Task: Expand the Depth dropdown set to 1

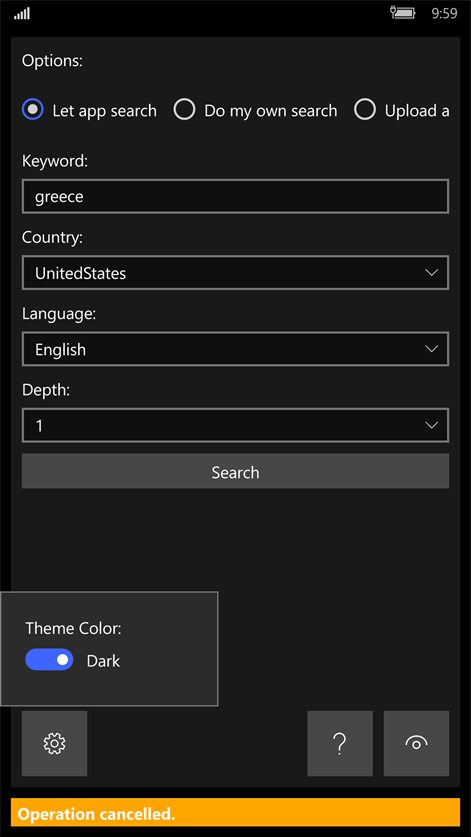Action: click(235, 425)
